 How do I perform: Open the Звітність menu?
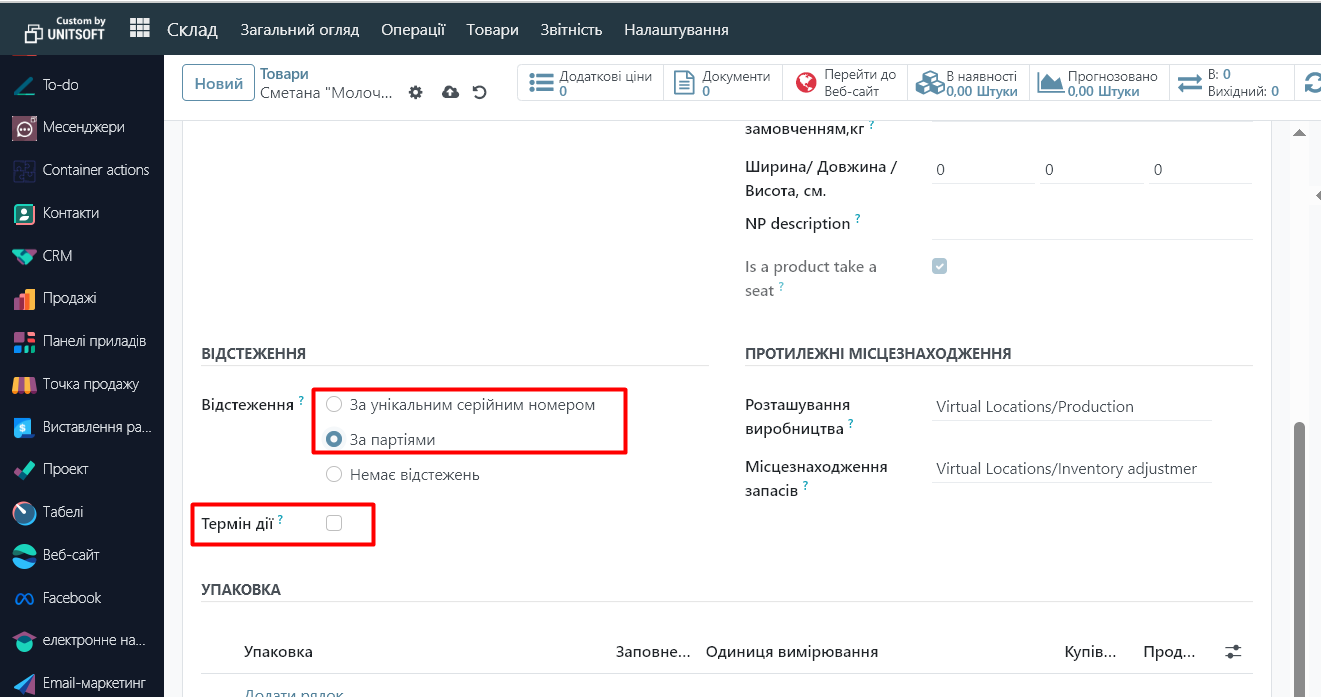click(571, 30)
